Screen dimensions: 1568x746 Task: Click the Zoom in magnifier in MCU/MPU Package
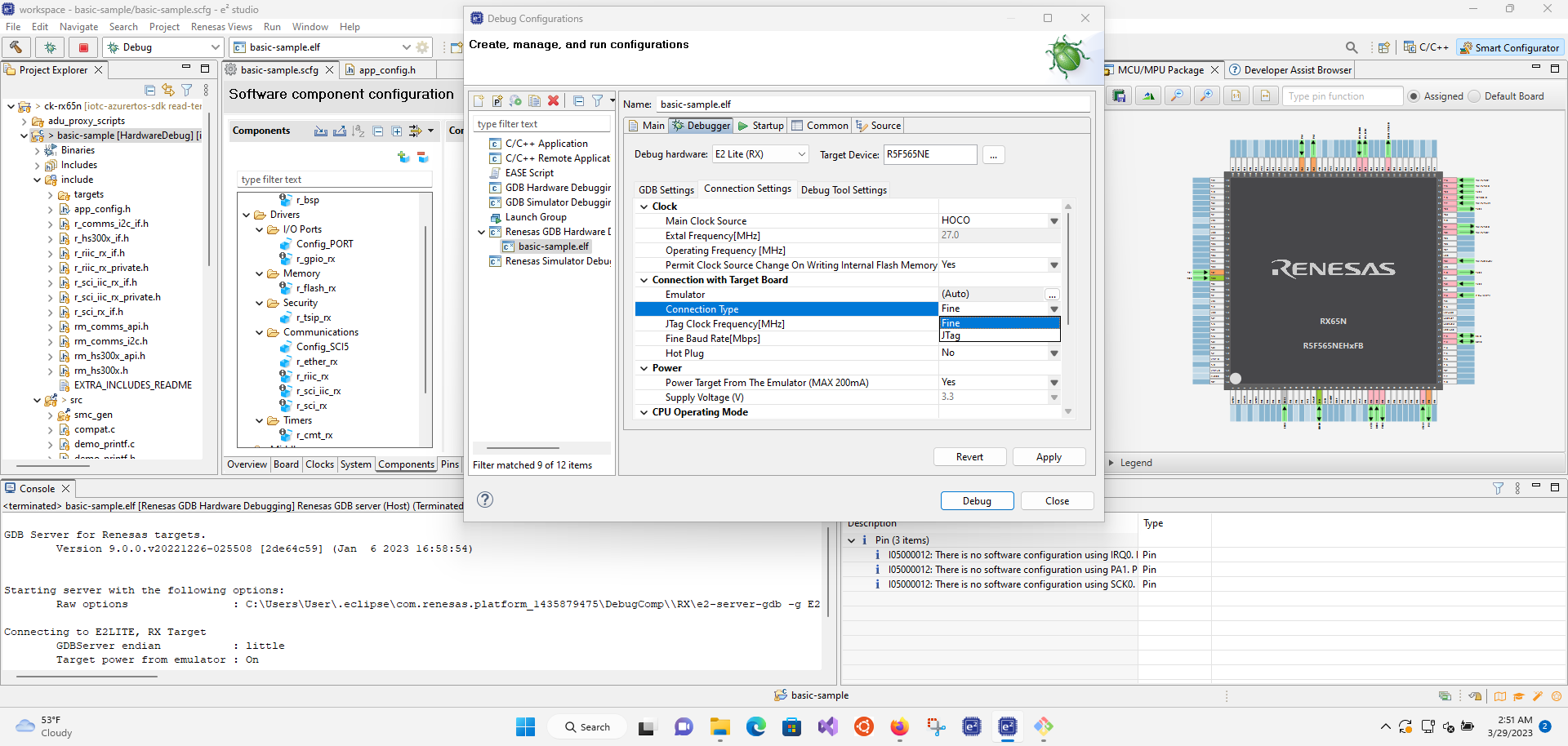pyautogui.click(x=1206, y=95)
